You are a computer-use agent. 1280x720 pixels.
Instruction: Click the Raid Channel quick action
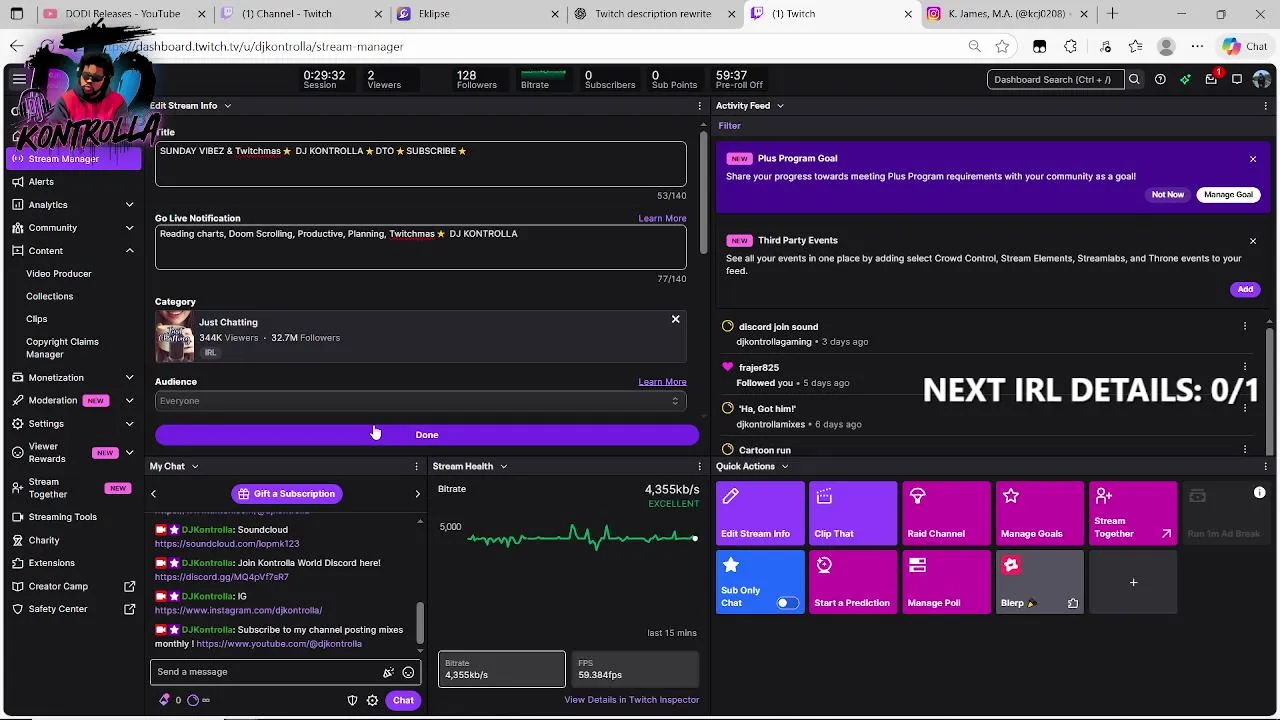click(946, 513)
